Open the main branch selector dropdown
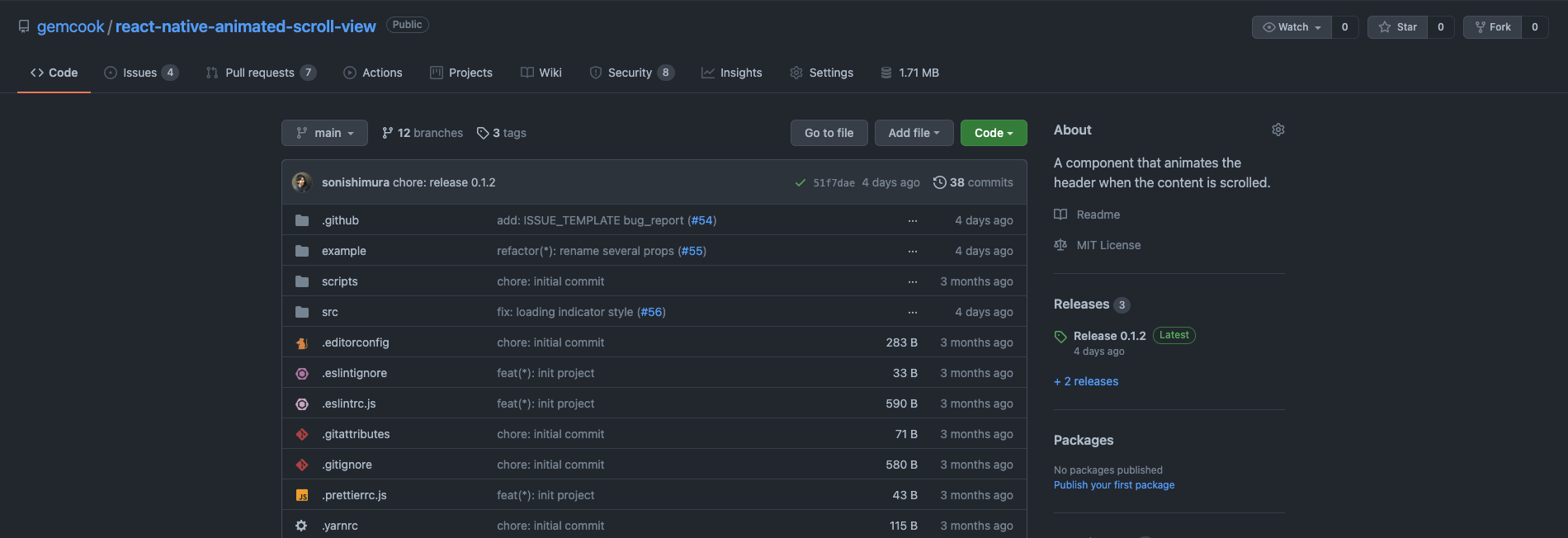This screenshot has width=1568, height=538. [324, 133]
